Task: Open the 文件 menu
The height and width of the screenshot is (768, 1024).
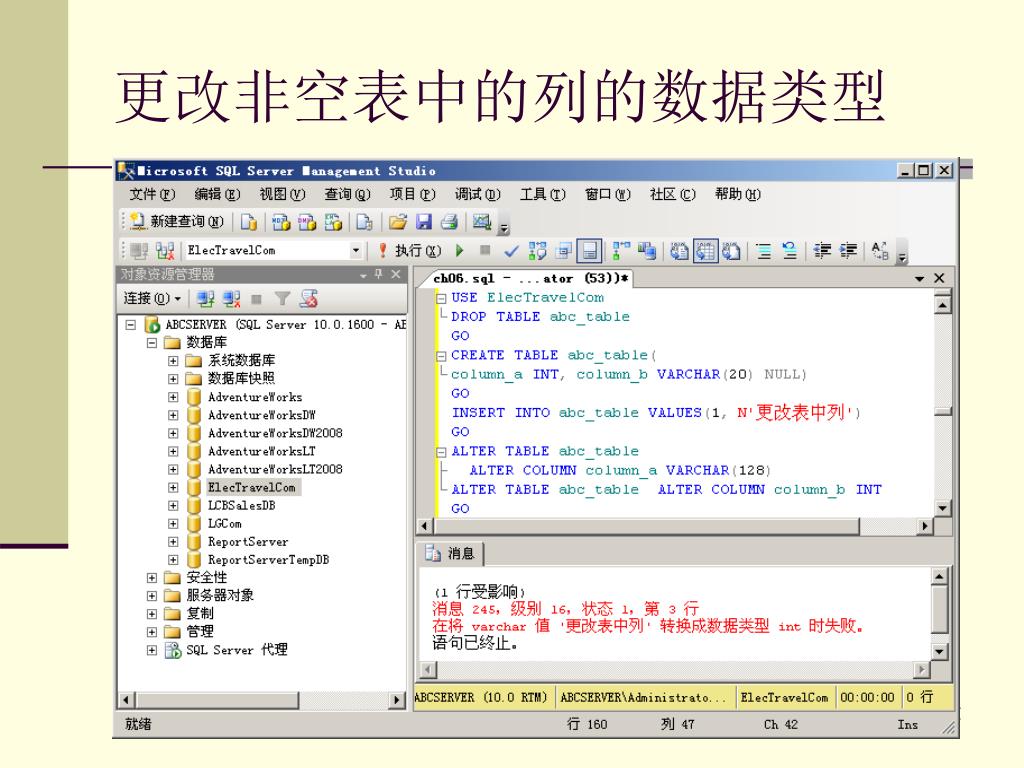Action: (152, 195)
